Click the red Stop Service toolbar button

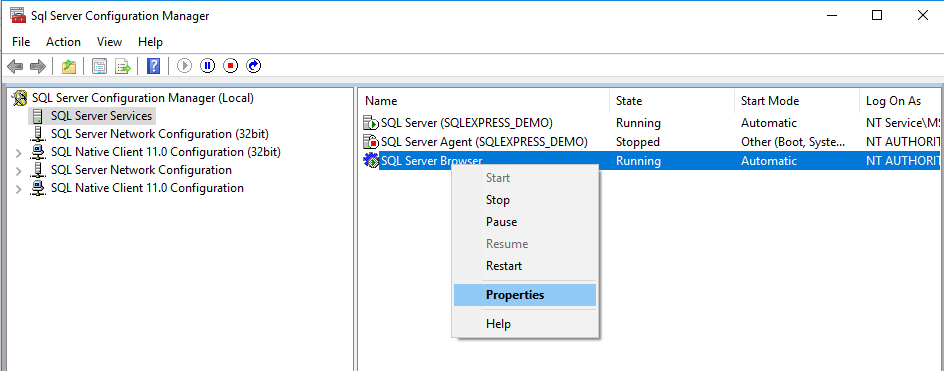(231, 66)
